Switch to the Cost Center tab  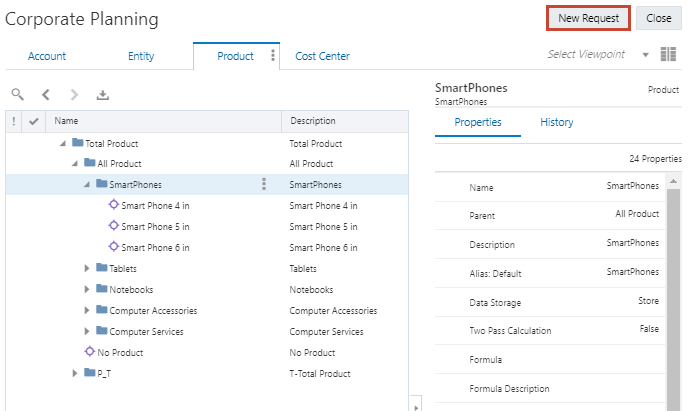click(322, 56)
